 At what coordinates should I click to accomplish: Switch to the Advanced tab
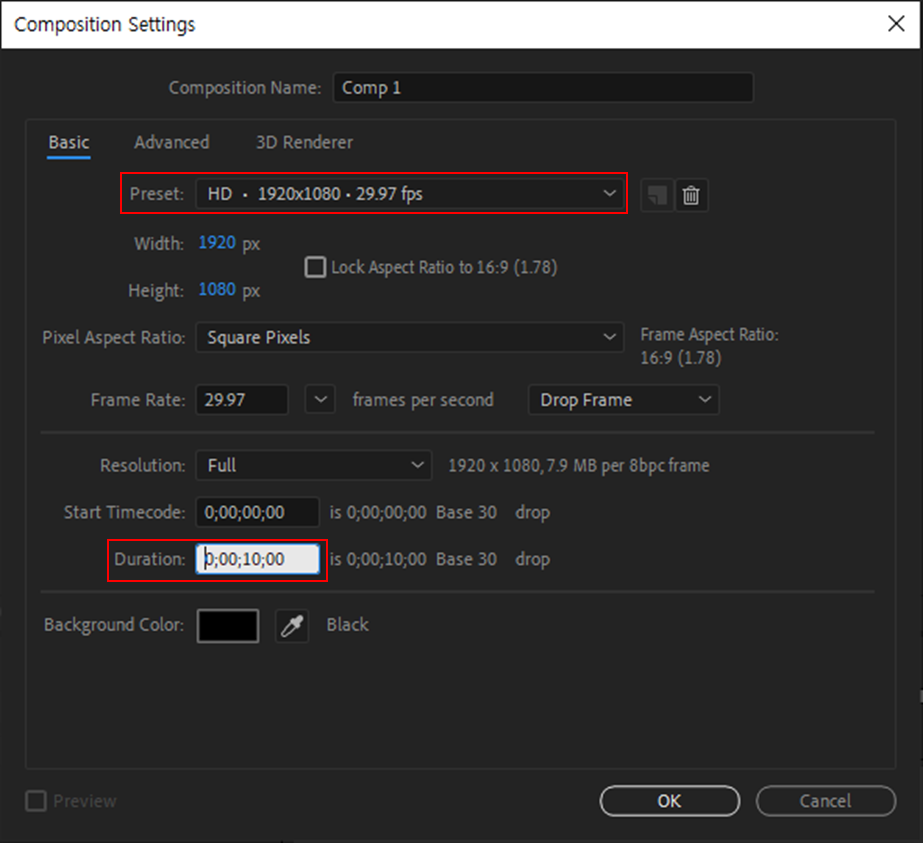(171, 142)
